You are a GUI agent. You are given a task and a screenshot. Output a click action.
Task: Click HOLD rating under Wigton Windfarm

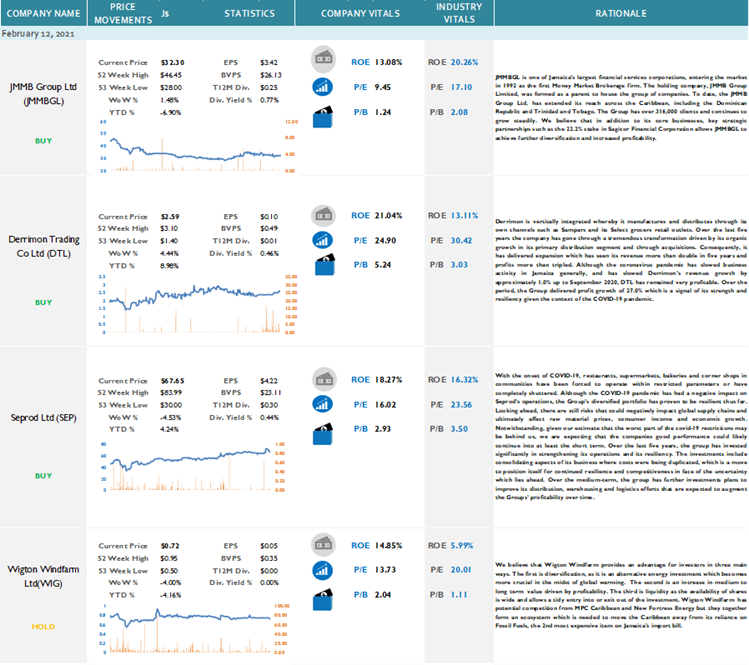43,626
